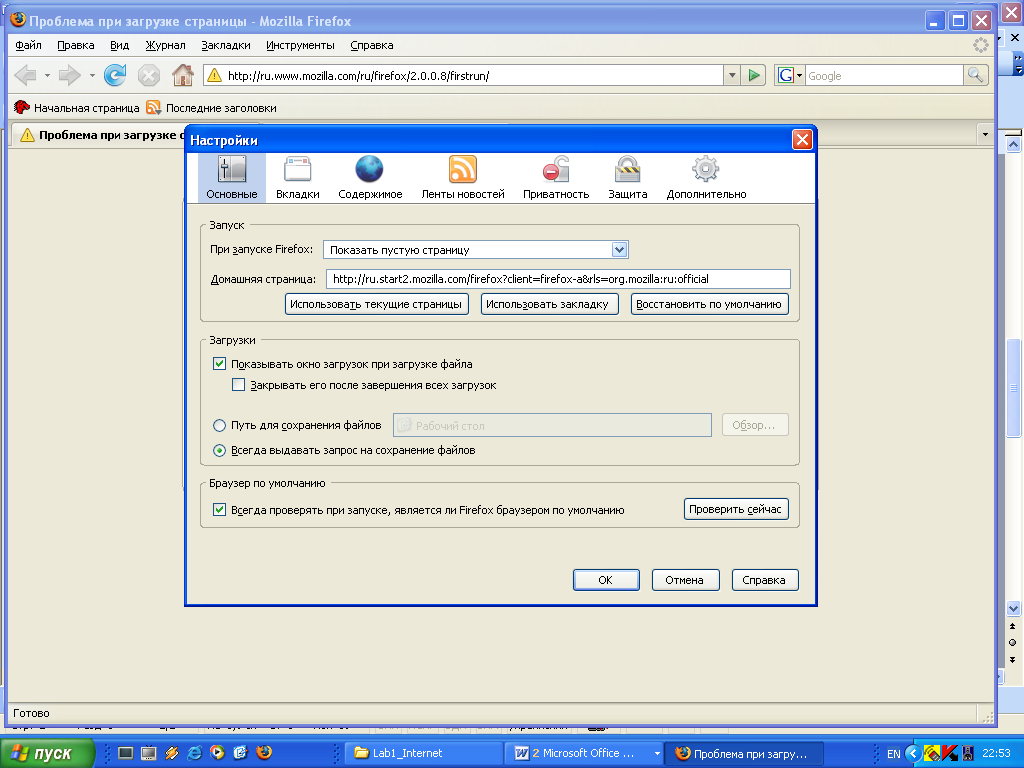Open the Ленты новостей settings panel

462,178
